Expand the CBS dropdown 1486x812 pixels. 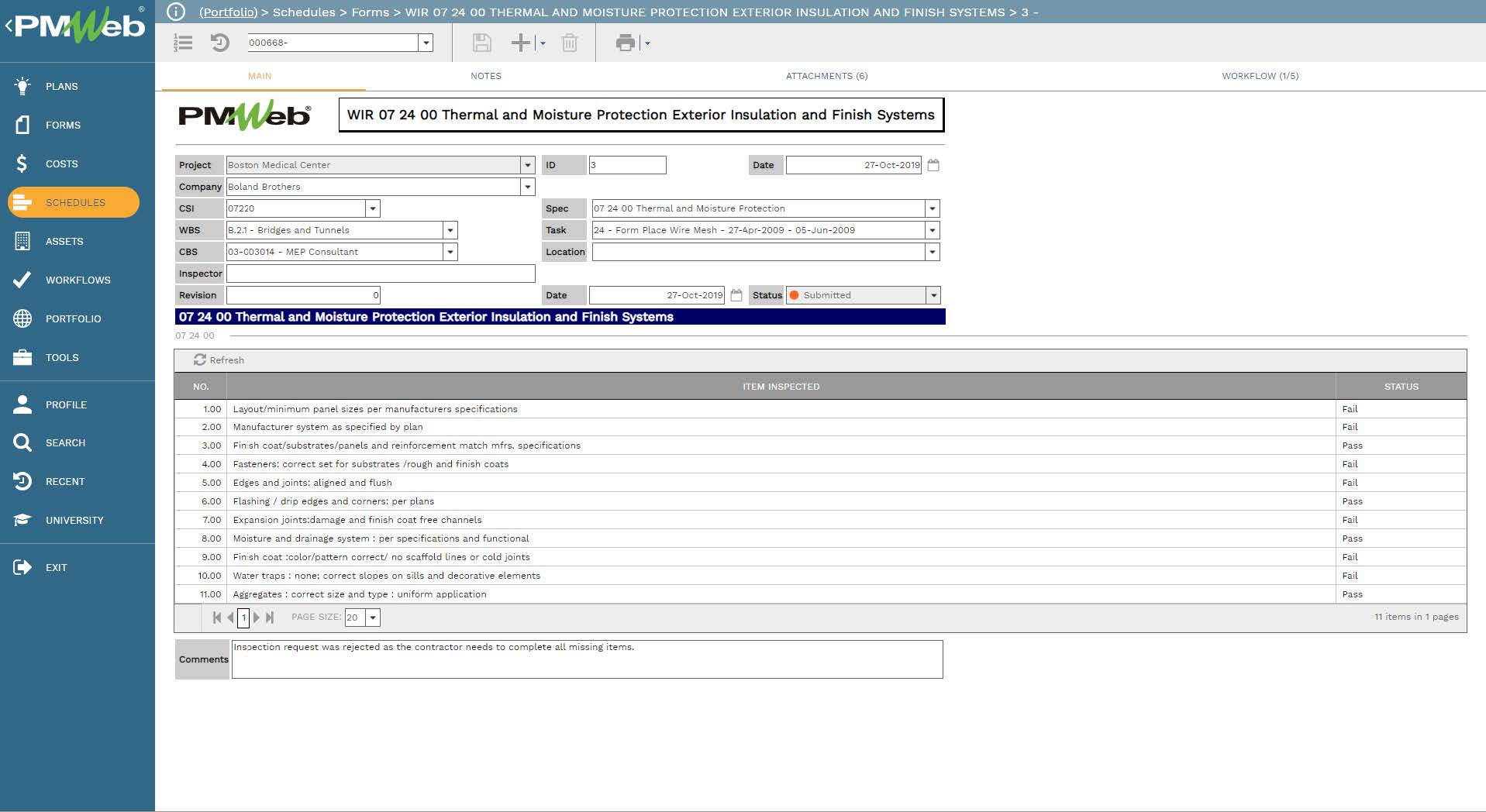(x=450, y=252)
